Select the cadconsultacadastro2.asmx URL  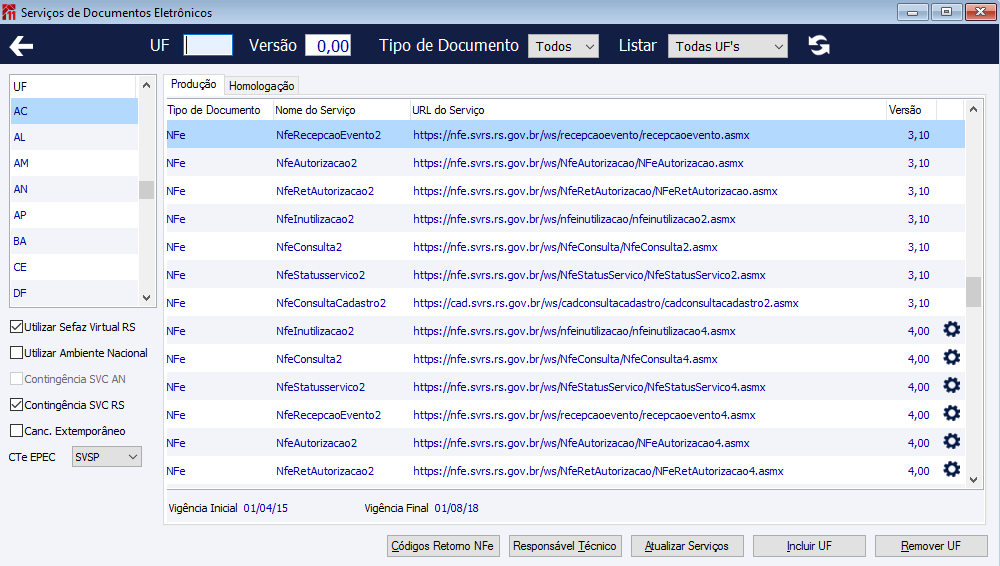click(605, 303)
